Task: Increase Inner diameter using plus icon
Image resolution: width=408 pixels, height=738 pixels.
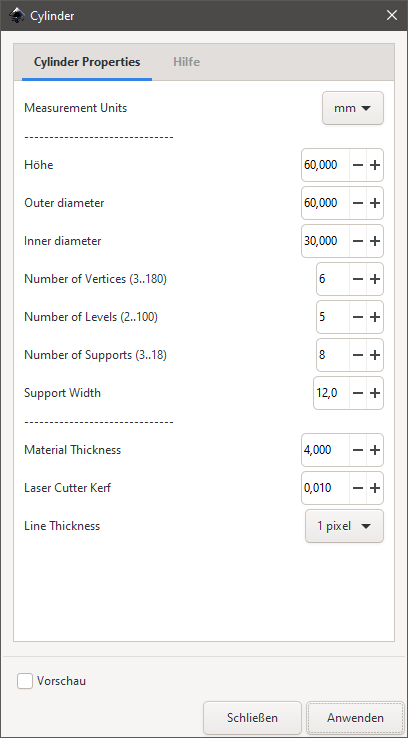Action: pos(375,241)
